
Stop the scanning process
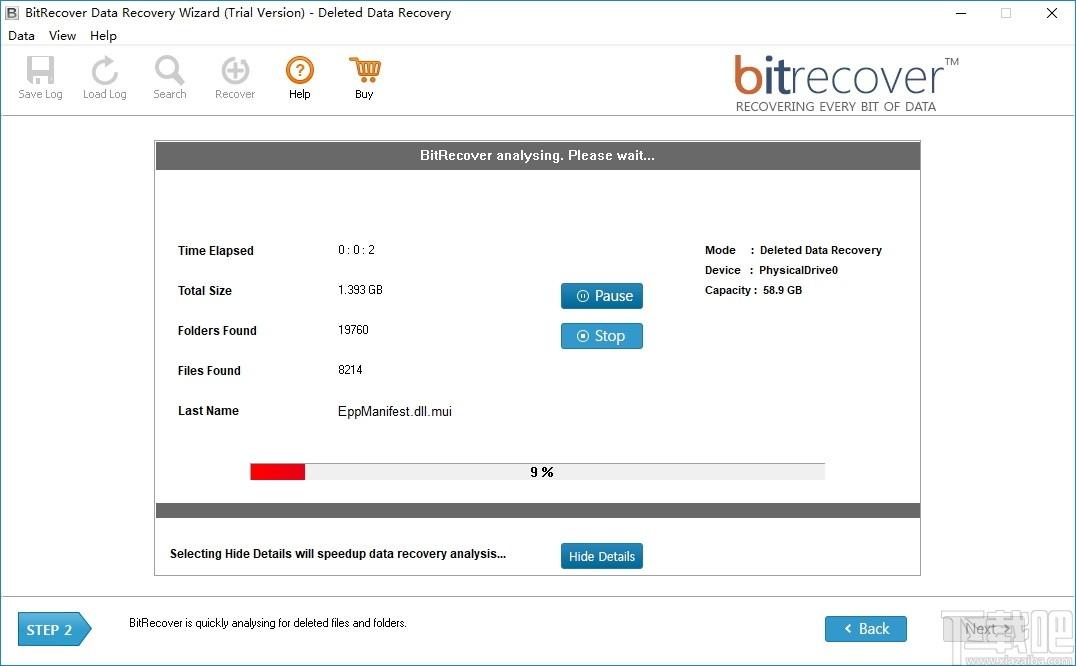[602, 336]
